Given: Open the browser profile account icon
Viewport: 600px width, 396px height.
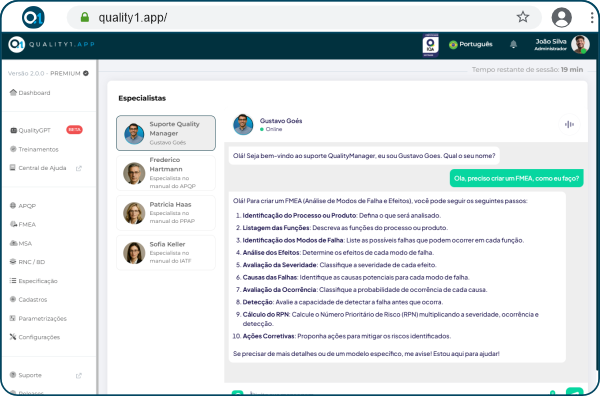Looking at the screenshot, I should (x=561, y=17).
